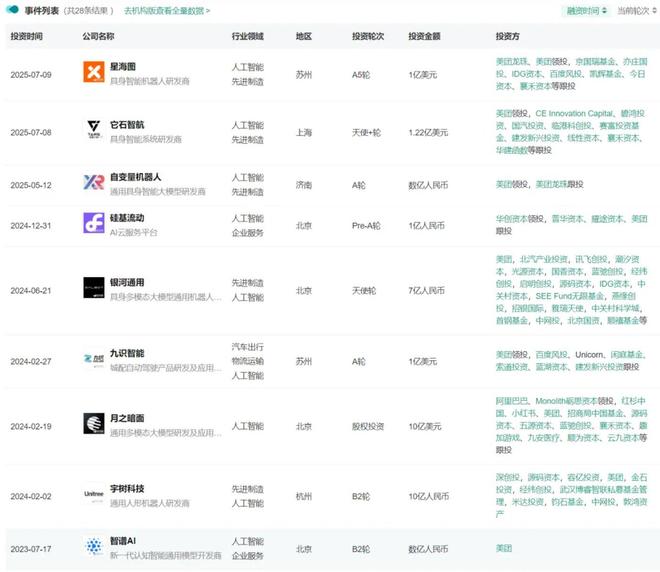Click 阿里巴巴 investor in the 月之暗面 row
The height and width of the screenshot is (572, 660).
[x=516, y=400]
